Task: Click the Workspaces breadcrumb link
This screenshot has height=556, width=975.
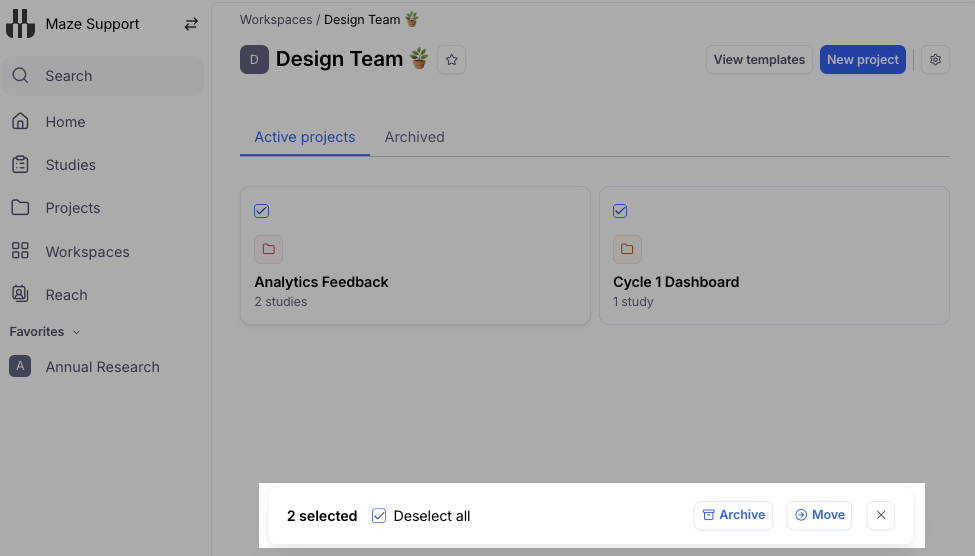Action: point(276,20)
